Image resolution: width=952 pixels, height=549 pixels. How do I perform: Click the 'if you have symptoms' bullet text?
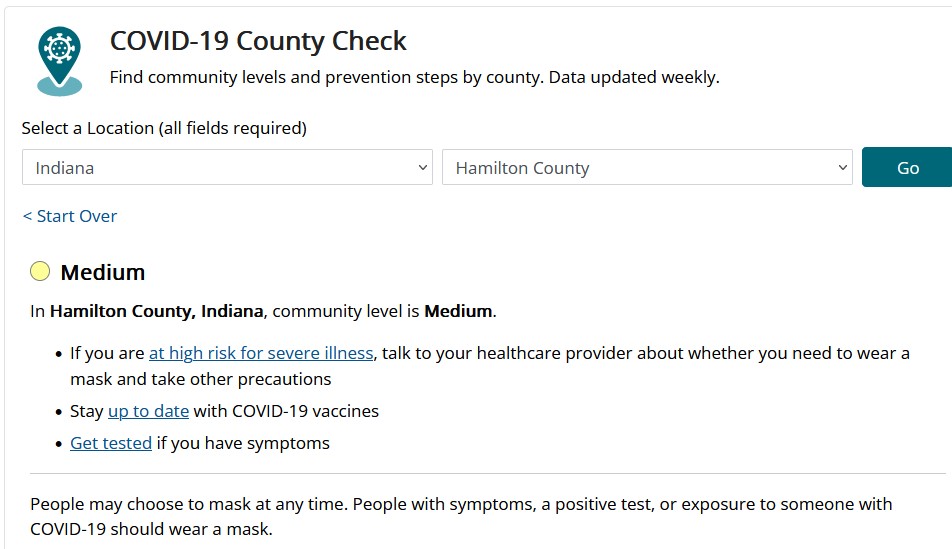243,443
